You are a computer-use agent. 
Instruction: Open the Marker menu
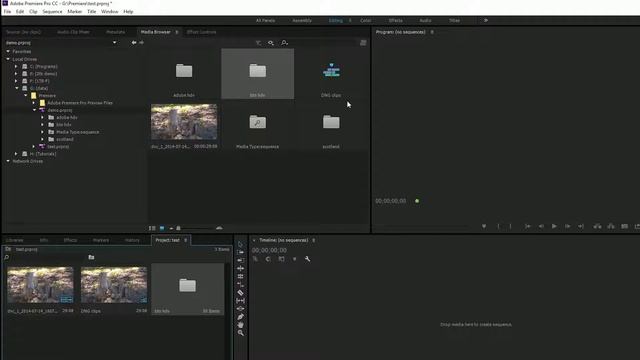click(75, 11)
